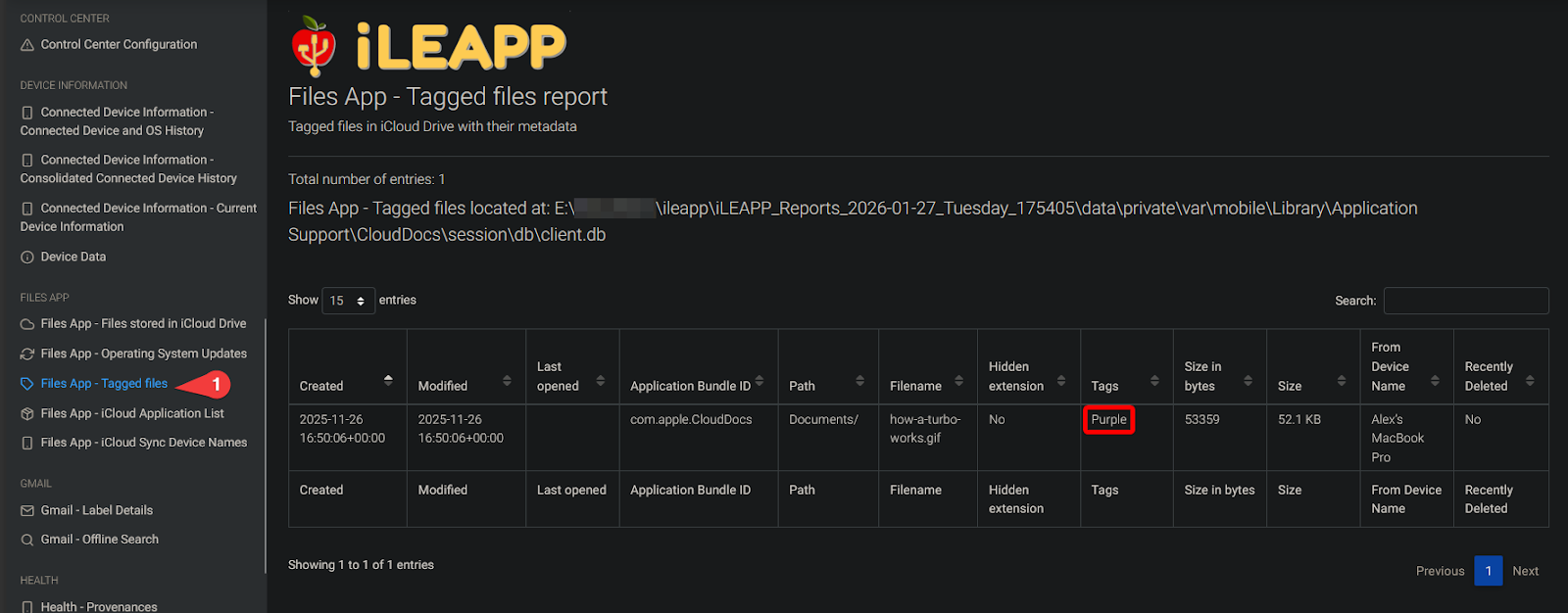
Task: Sort by Size column arrows
Action: [x=1342, y=380]
